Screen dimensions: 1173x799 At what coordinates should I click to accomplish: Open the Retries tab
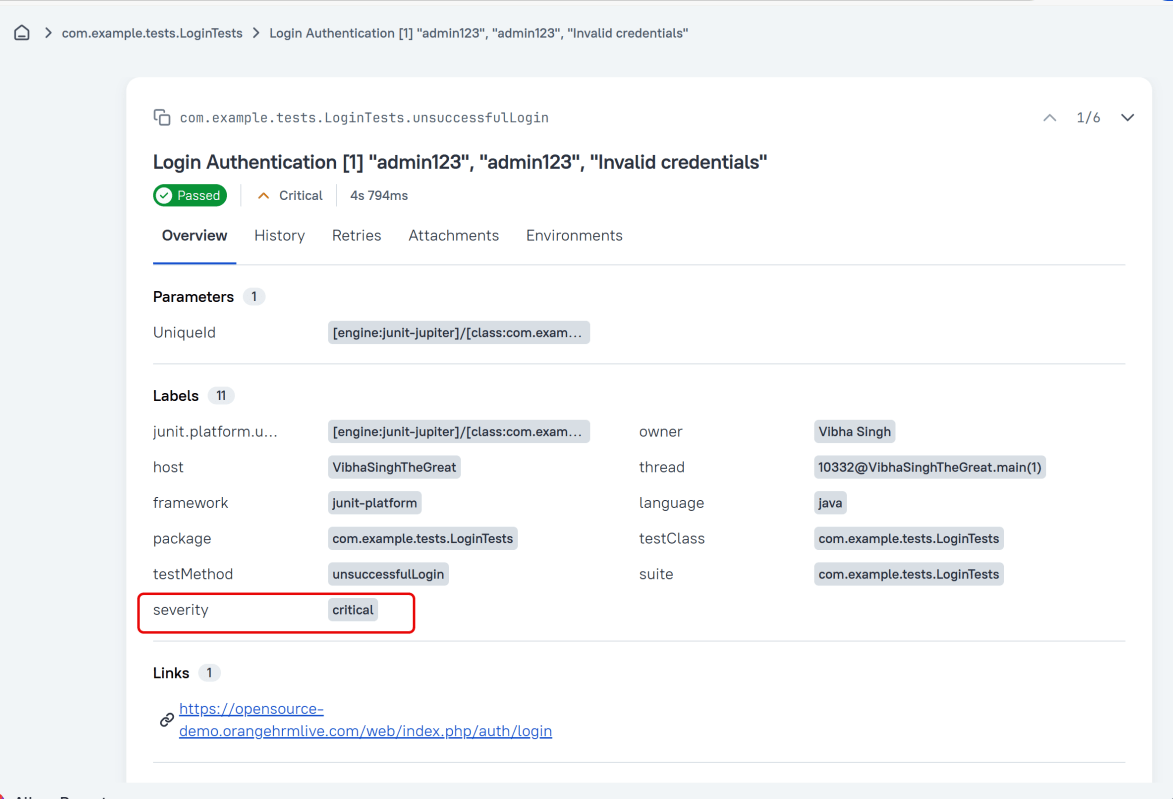356,236
